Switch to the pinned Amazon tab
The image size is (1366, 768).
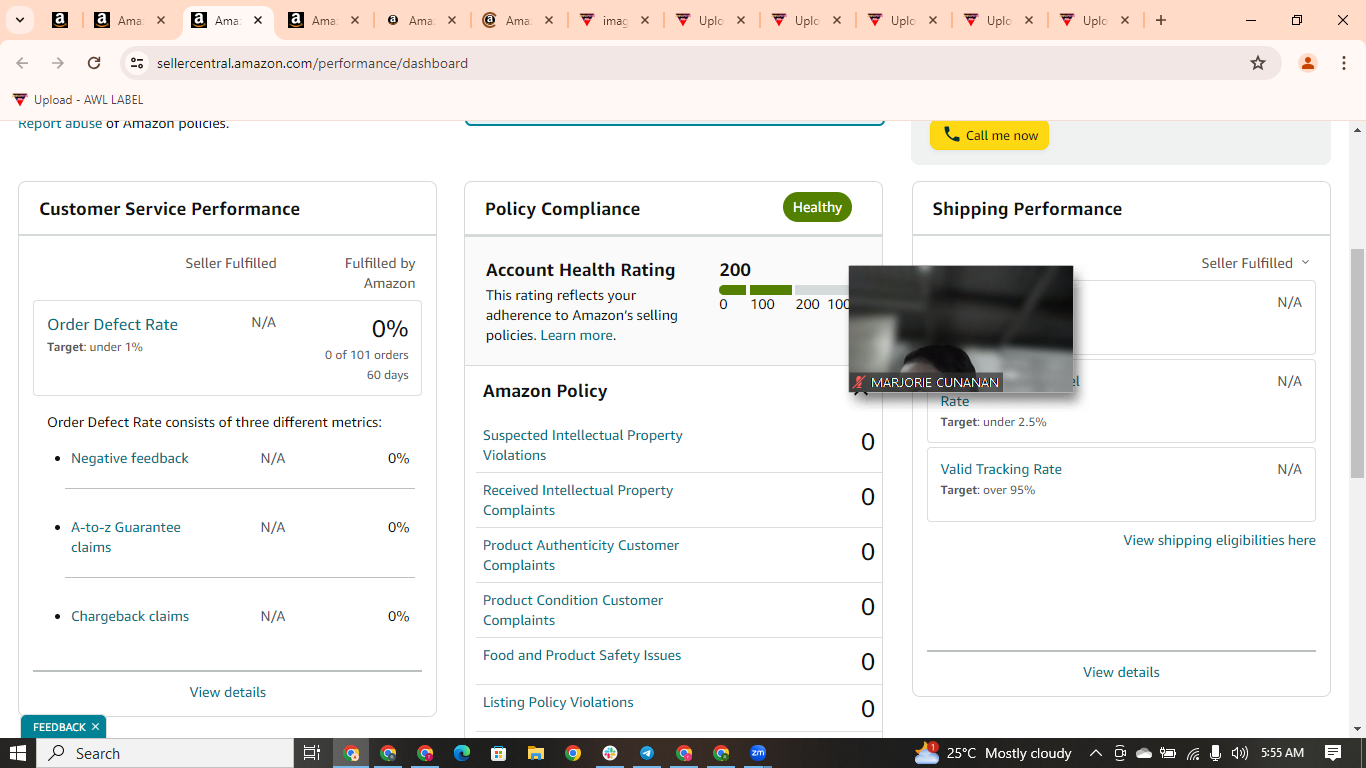(x=59, y=20)
